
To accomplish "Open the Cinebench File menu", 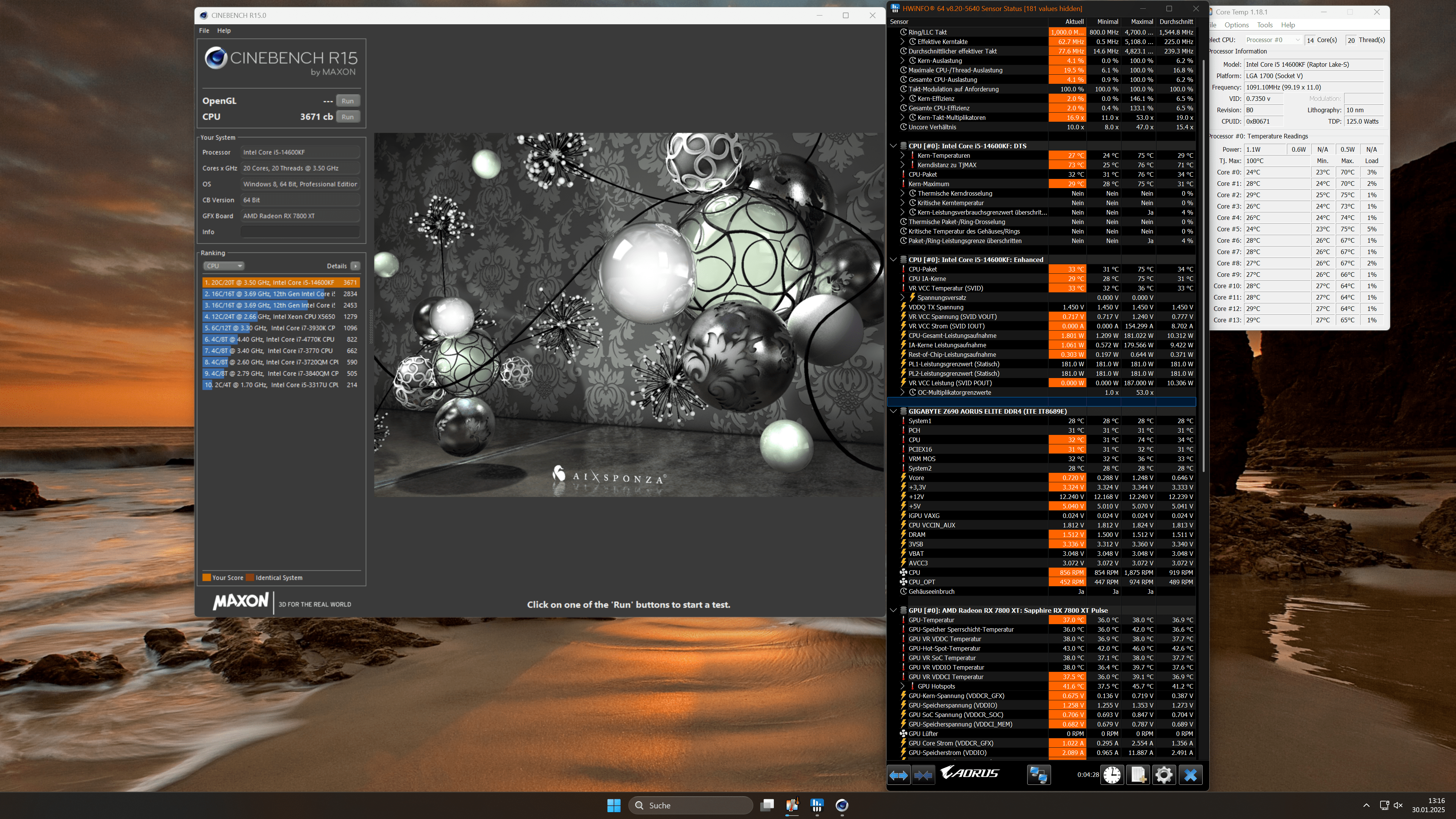I will click(x=204, y=30).
